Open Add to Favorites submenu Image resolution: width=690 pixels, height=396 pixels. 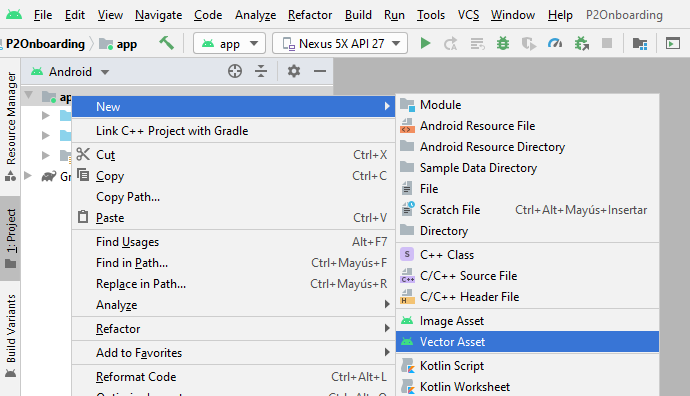pos(233,352)
